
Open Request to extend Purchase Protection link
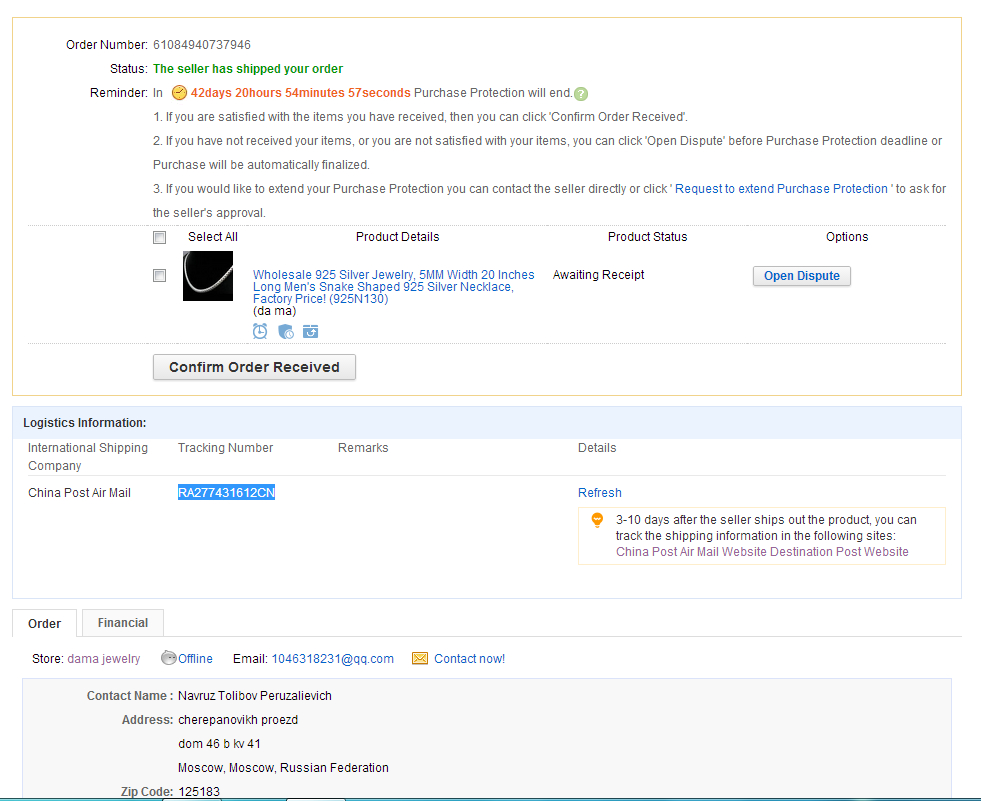pos(781,189)
